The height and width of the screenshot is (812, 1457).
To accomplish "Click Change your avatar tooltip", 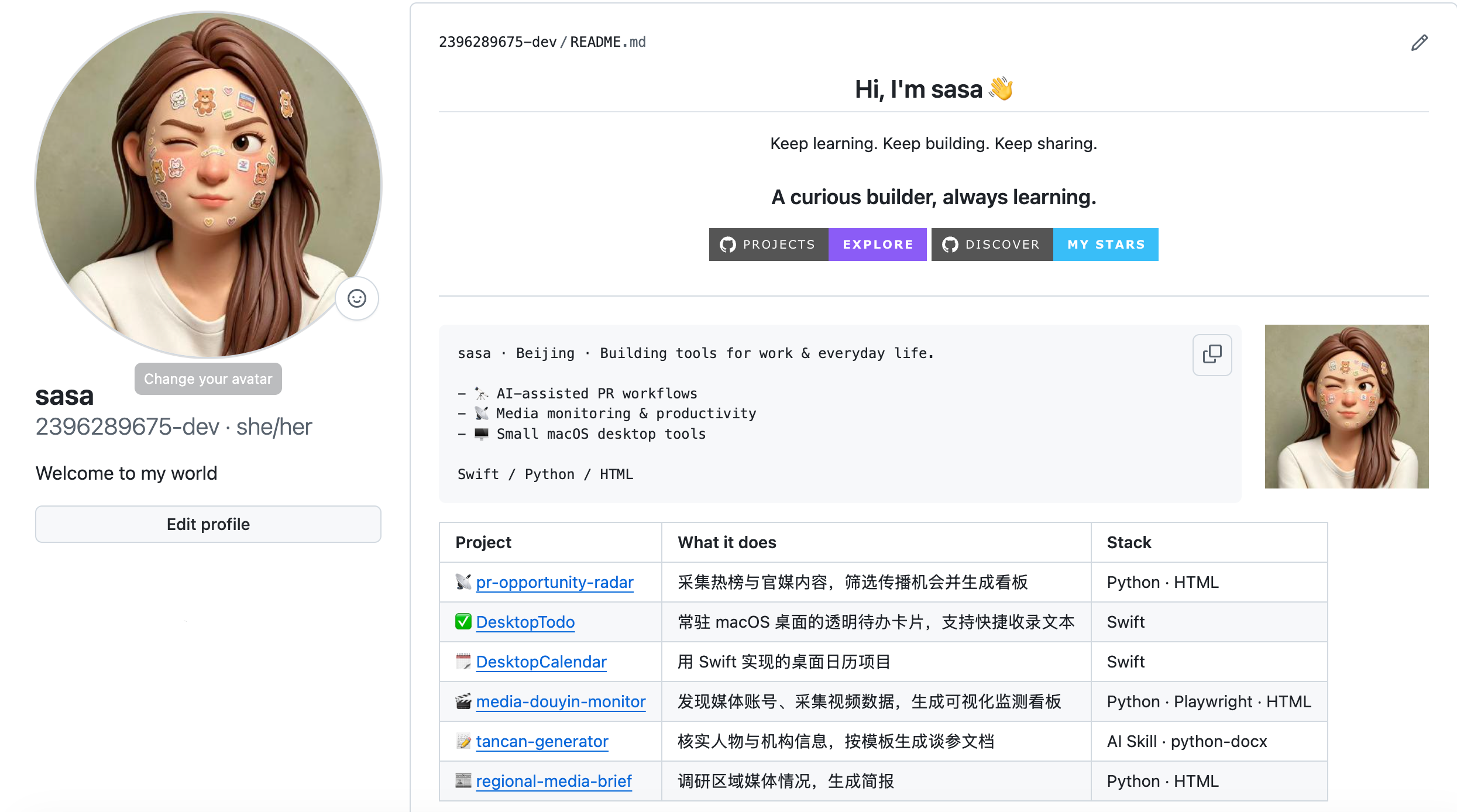I will [x=208, y=379].
